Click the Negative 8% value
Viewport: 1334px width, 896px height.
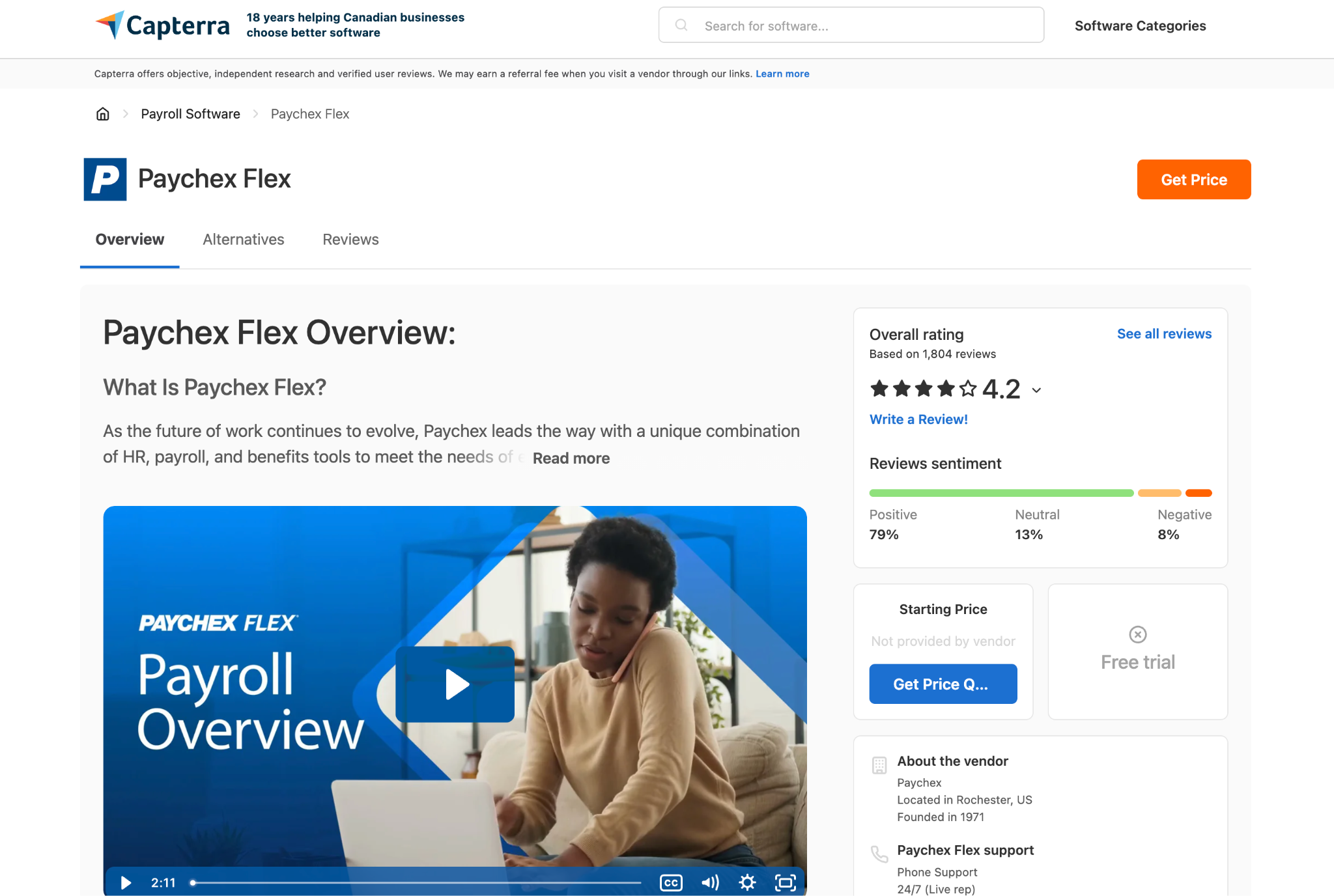click(1169, 535)
